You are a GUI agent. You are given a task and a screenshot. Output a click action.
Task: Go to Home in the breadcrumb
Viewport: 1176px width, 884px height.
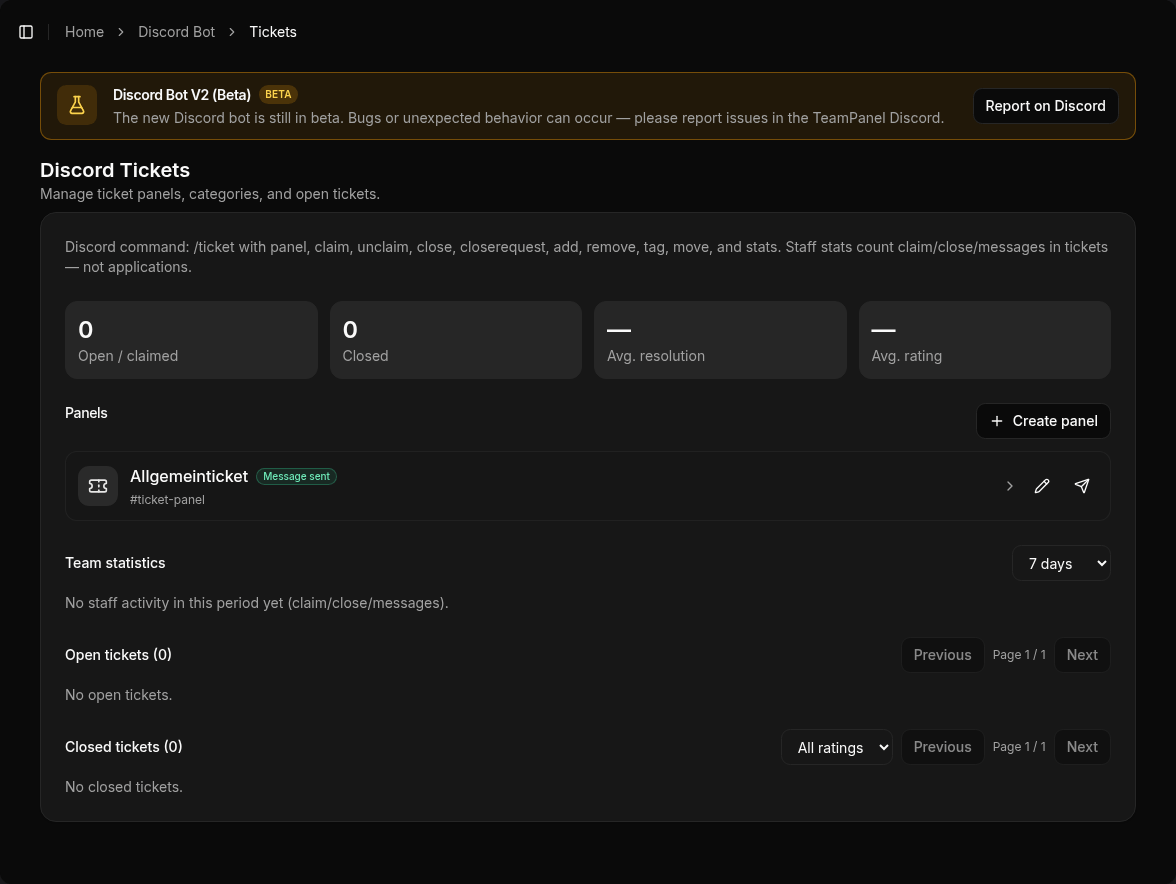pyautogui.click(x=84, y=32)
